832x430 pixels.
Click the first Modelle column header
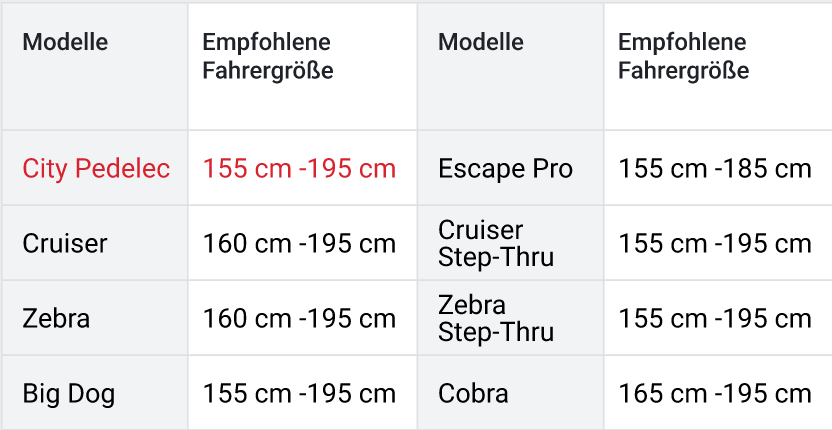[65, 42]
